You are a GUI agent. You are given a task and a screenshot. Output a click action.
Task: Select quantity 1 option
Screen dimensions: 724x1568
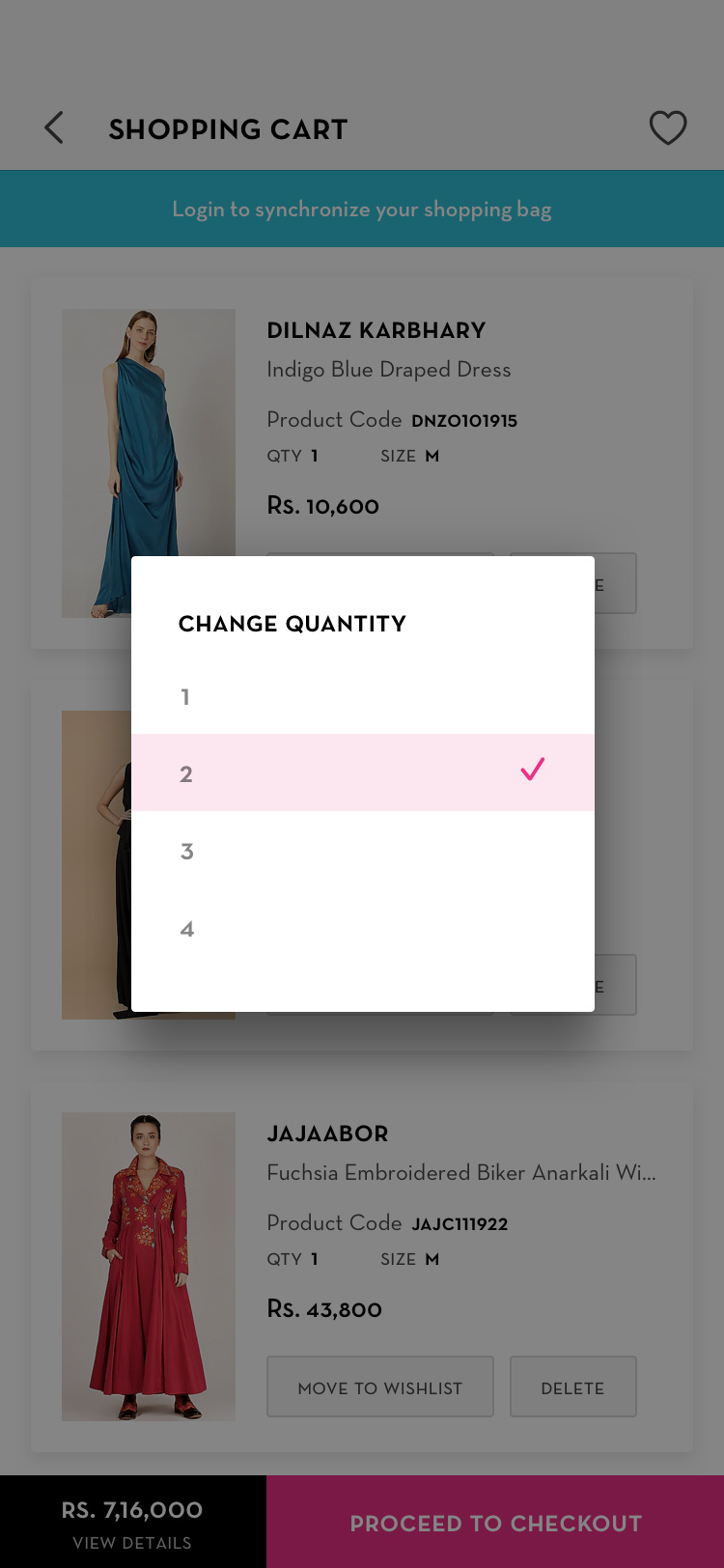[x=362, y=696]
